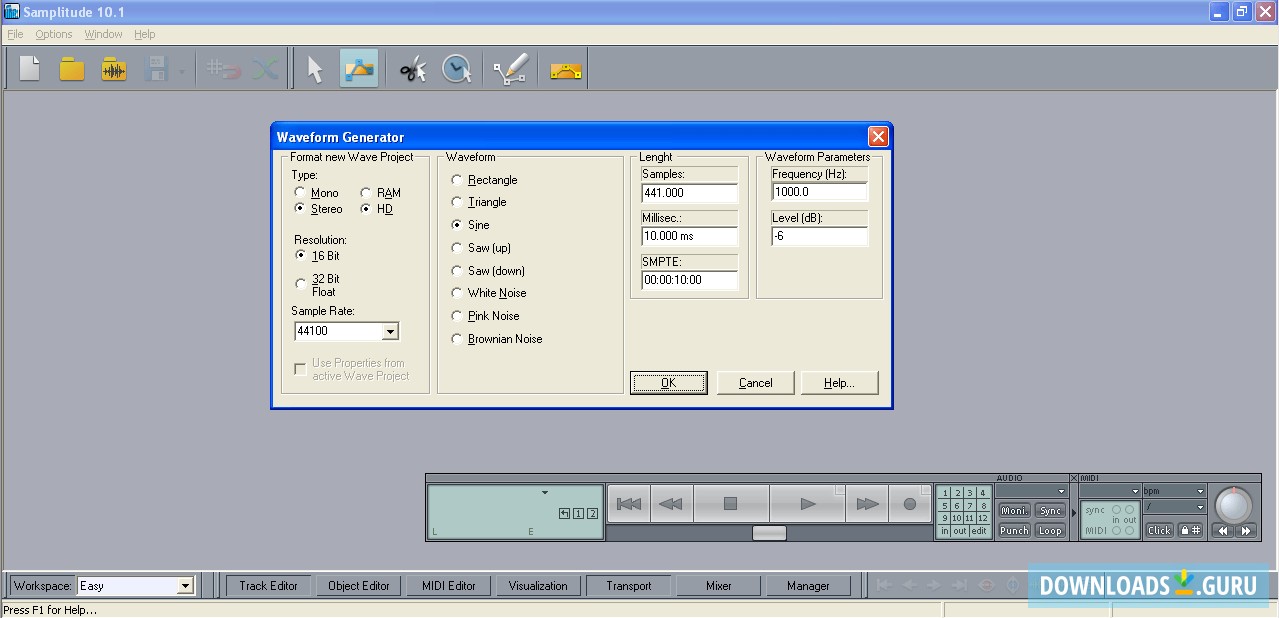The width and height of the screenshot is (1279, 618).
Task: Select the arrow mouse mode tool
Action: point(313,68)
